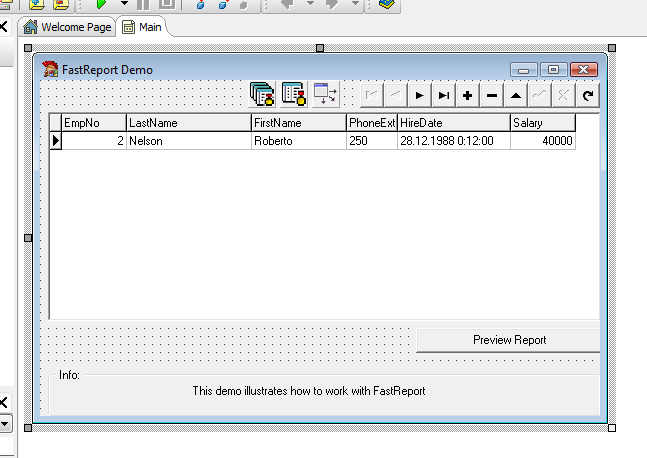Jump to last record in navigator
This screenshot has height=458, width=647.
point(443,95)
